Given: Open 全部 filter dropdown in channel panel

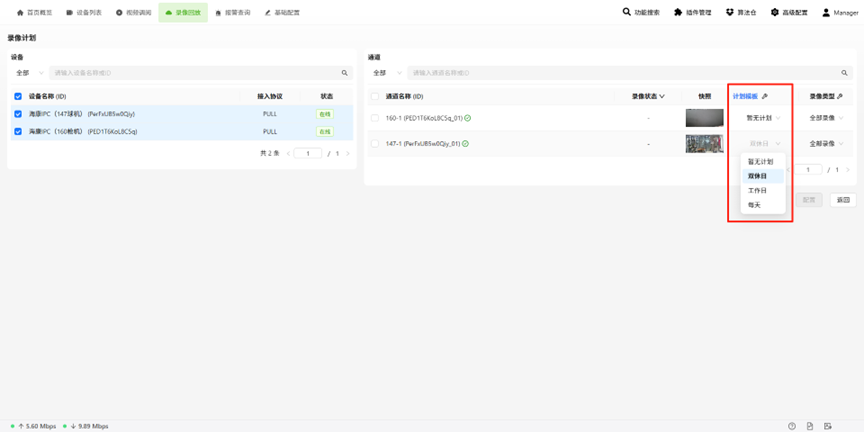Looking at the screenshot, I should tap(387, 73).
